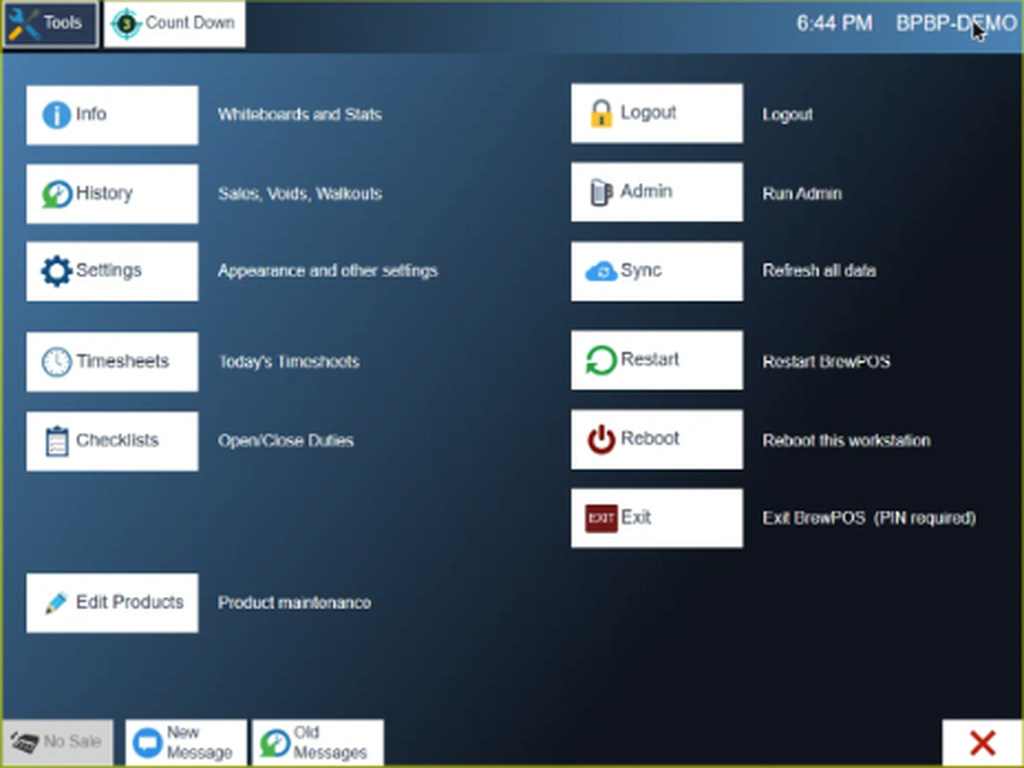1024x768 pixels.
Task: Open the Checklists button
Action: [x=112, y=441]
